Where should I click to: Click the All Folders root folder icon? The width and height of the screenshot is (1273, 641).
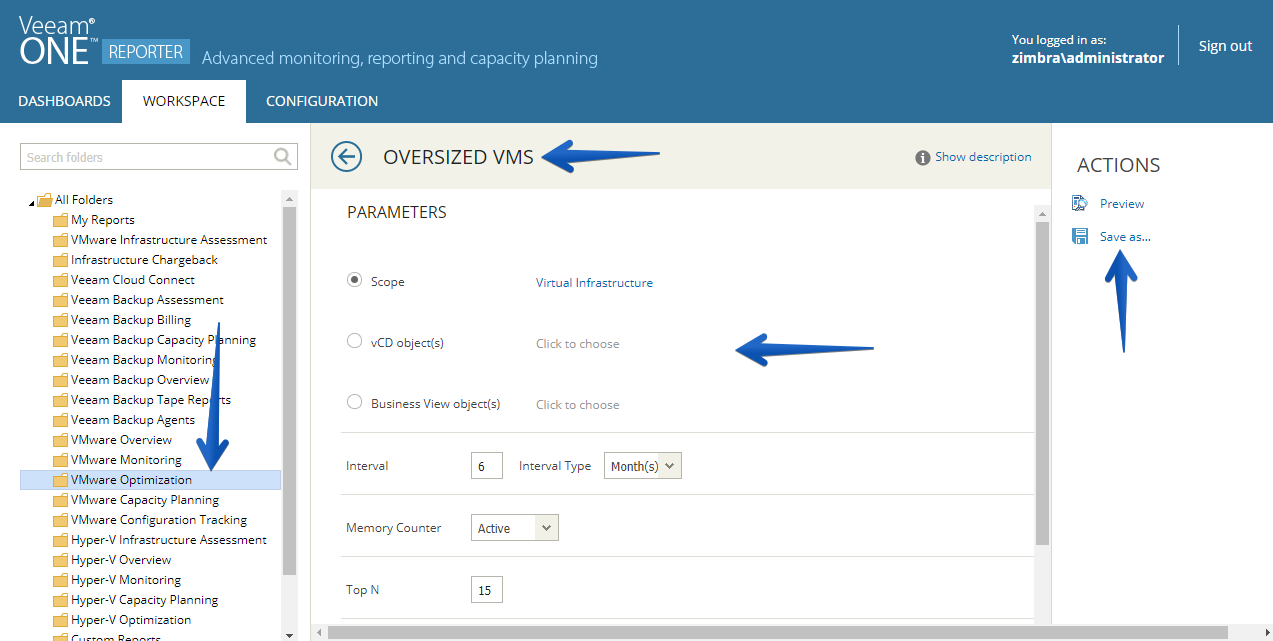(44, 200)
